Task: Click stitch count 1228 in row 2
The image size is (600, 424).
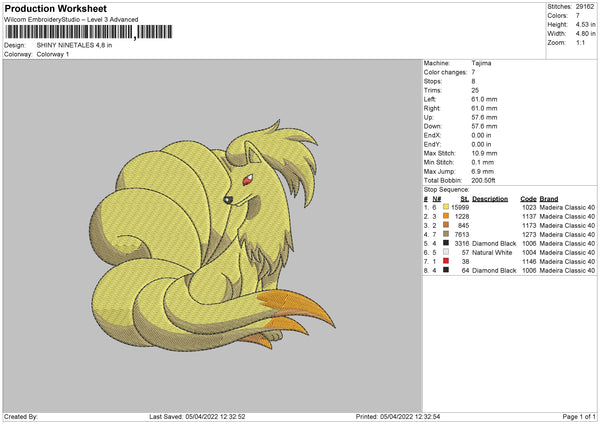Action: [x=462, y=217]
